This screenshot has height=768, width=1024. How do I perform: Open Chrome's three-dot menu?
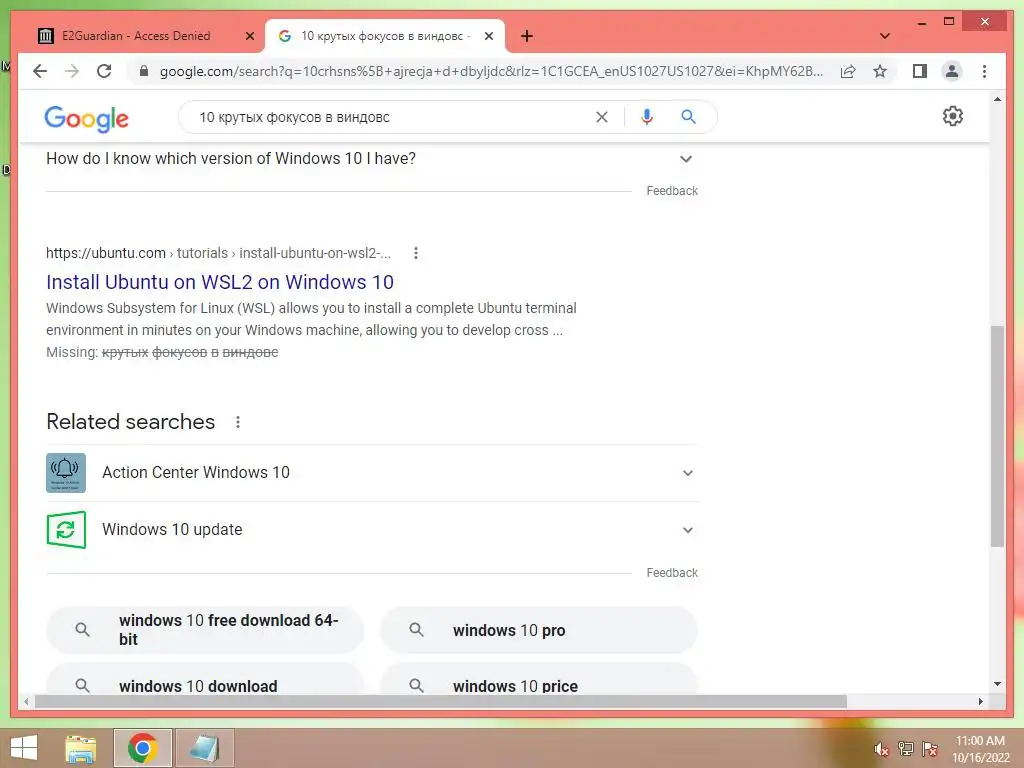[984, 71]
